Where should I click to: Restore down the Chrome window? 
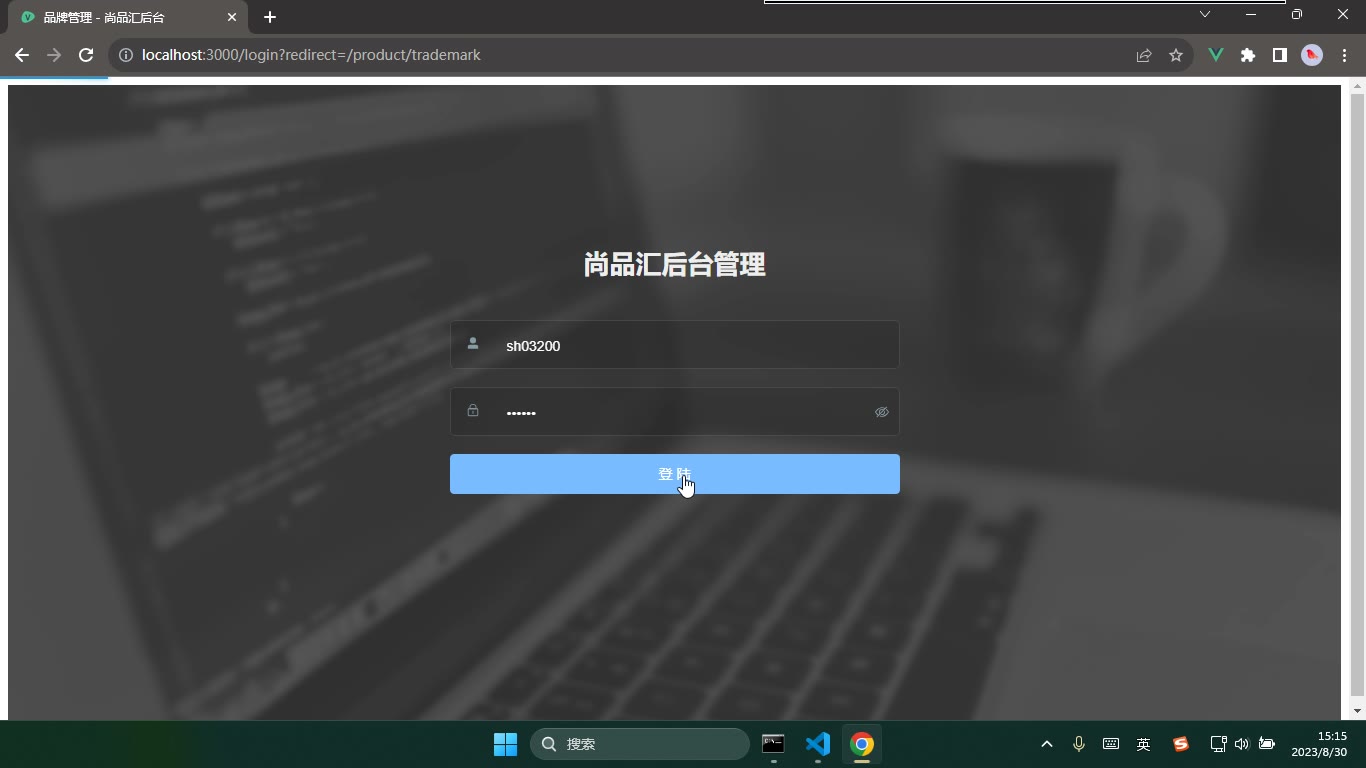tap(1297, 14)
